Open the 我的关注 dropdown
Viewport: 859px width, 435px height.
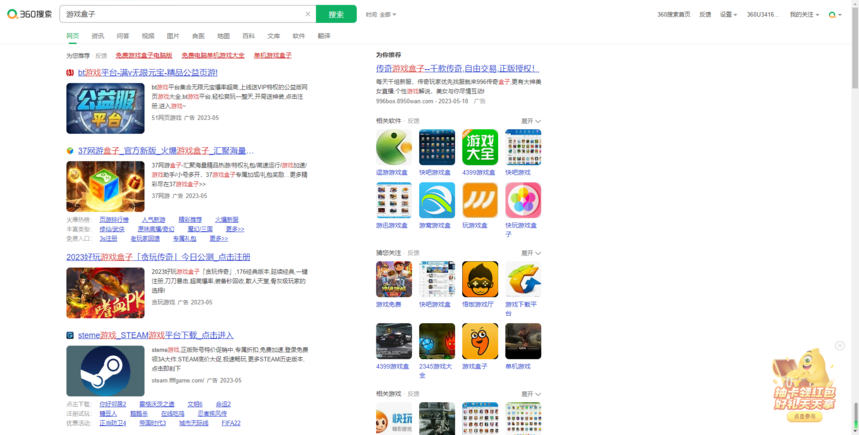tap(804, 15)
